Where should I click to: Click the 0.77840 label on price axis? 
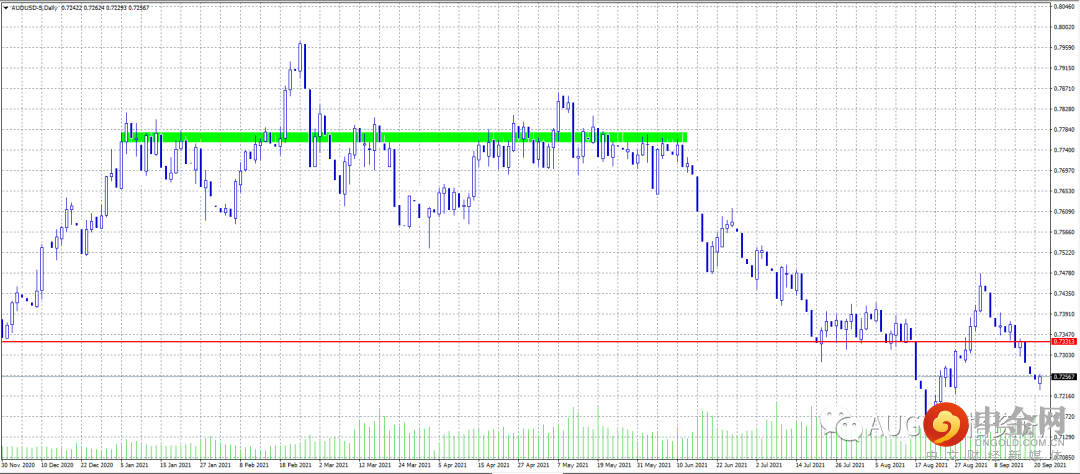[x=1063, y=129]
